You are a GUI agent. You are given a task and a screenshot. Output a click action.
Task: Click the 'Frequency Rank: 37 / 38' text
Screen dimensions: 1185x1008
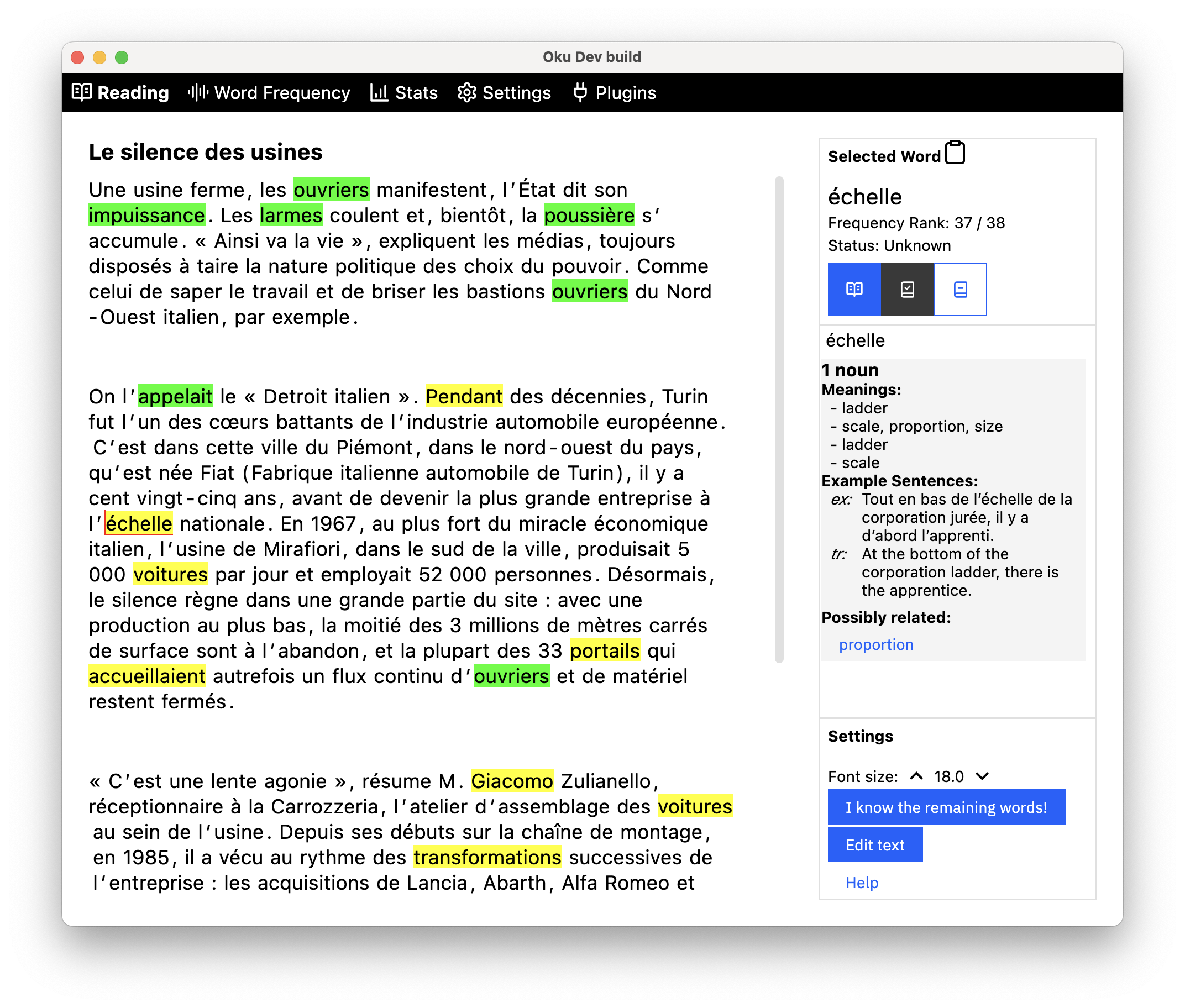click(x=916, y=223)
